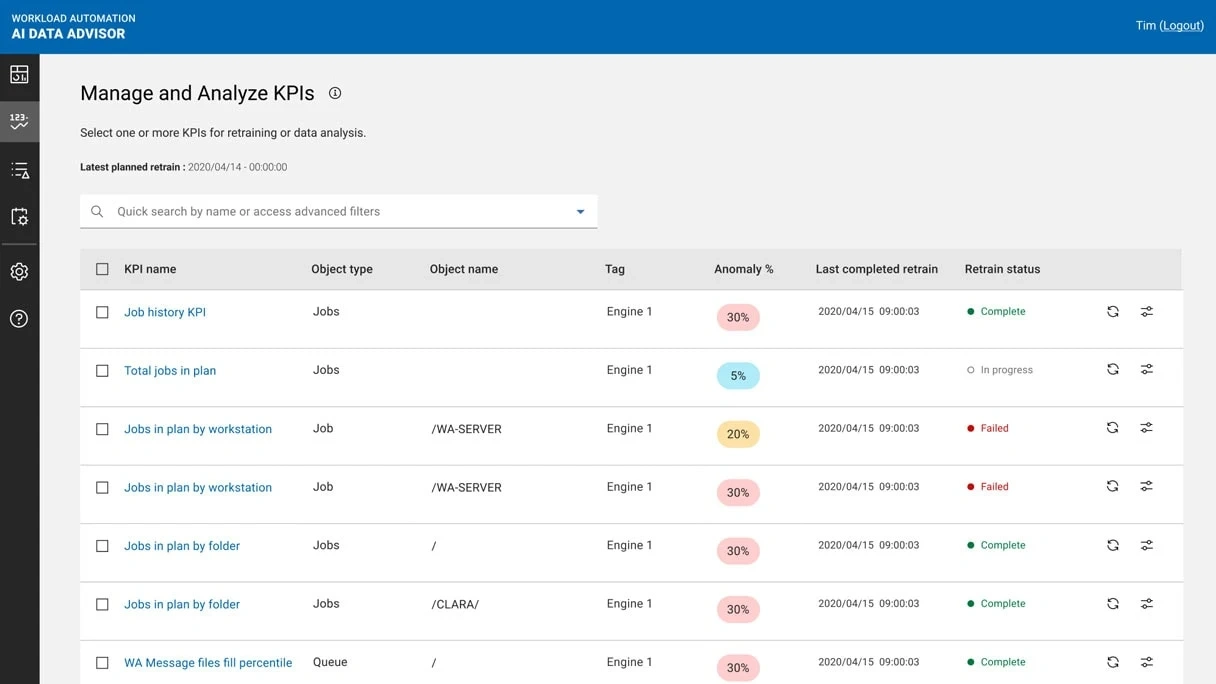The image size is (1216, 684).
Task: Click the info icon beside the page title
Action: pos(335,93)
